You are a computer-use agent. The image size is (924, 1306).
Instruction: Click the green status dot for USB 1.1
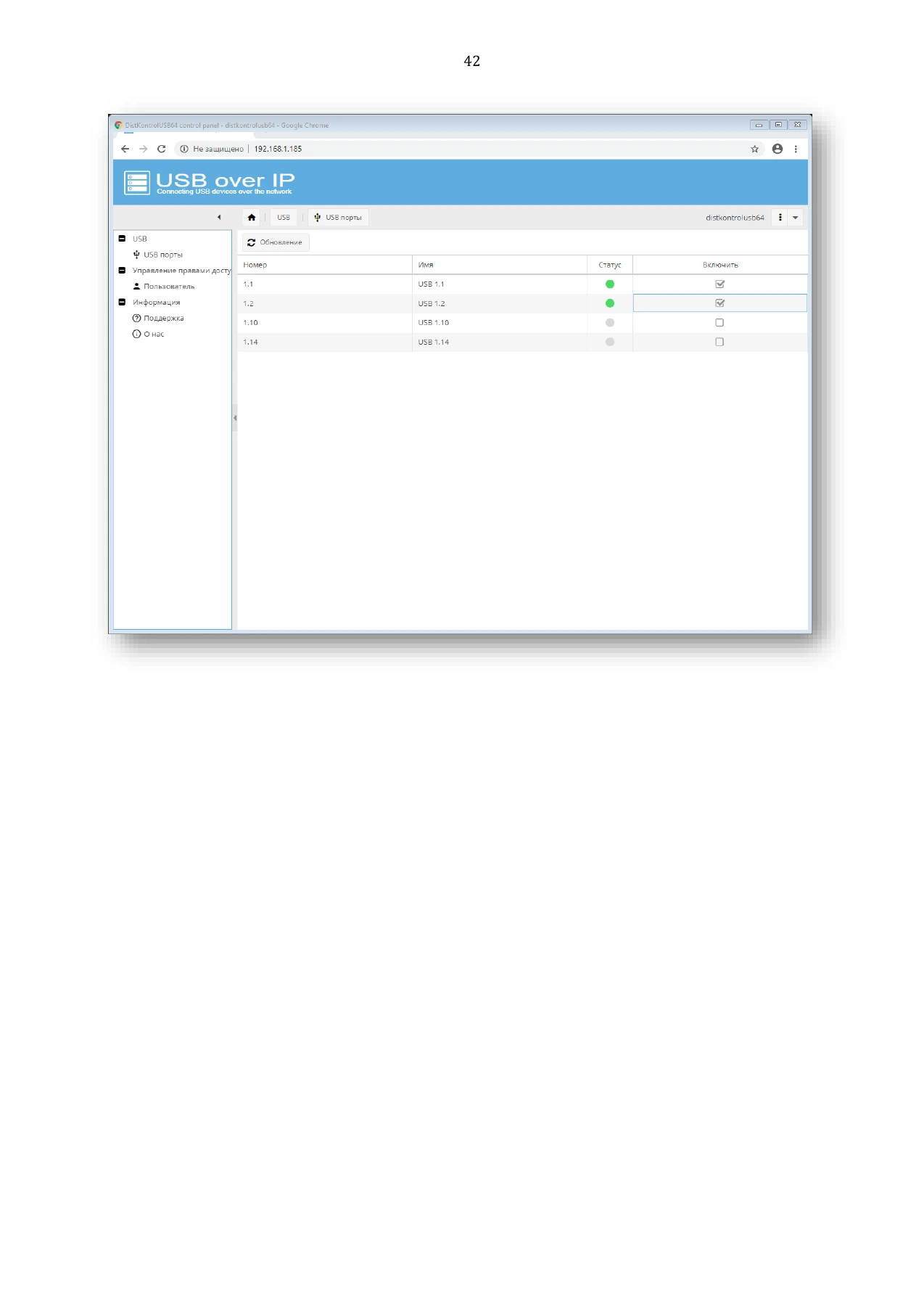click(610, 284)
